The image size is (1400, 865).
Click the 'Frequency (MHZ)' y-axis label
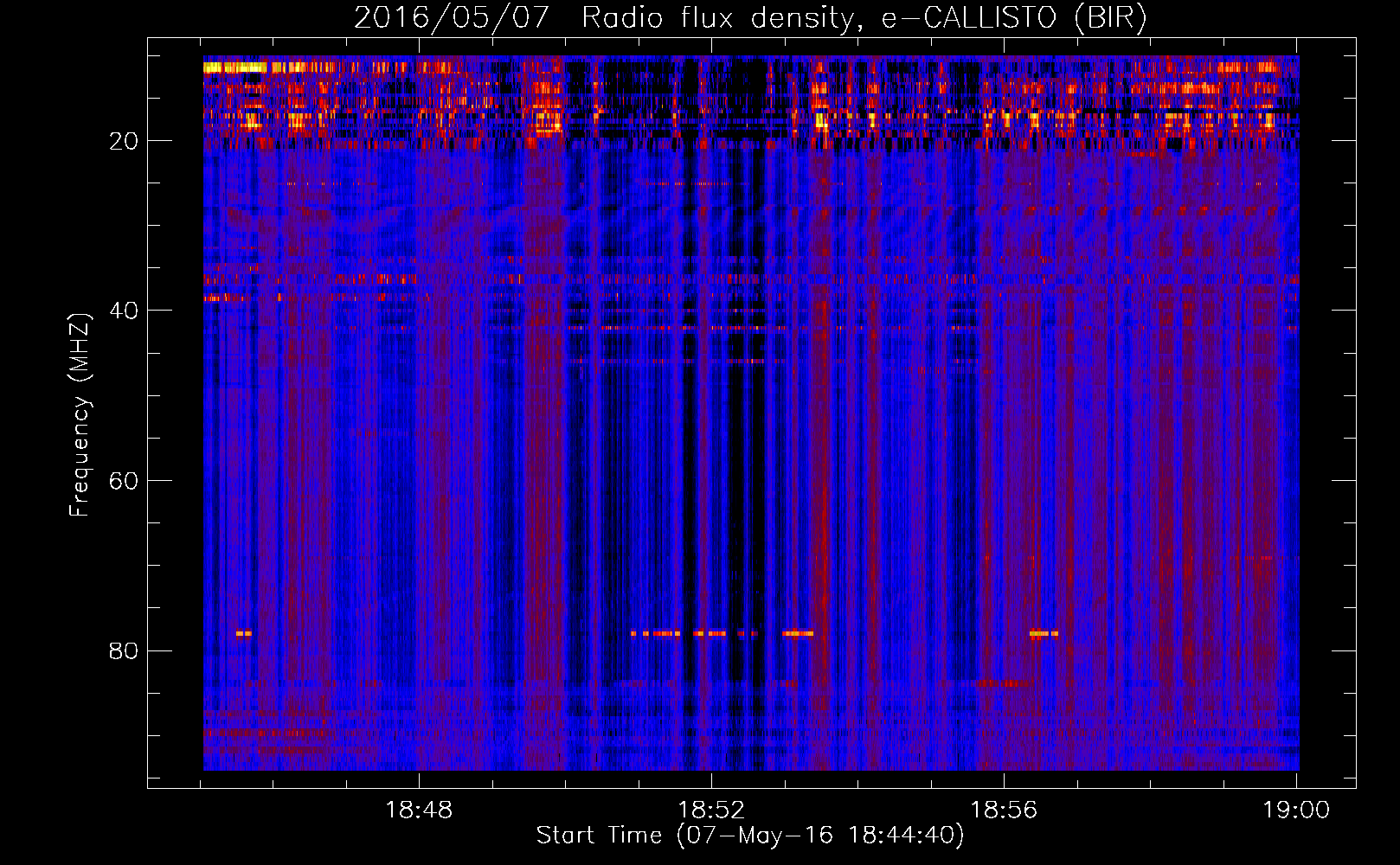pyautogui.click(x=80, y=415)
